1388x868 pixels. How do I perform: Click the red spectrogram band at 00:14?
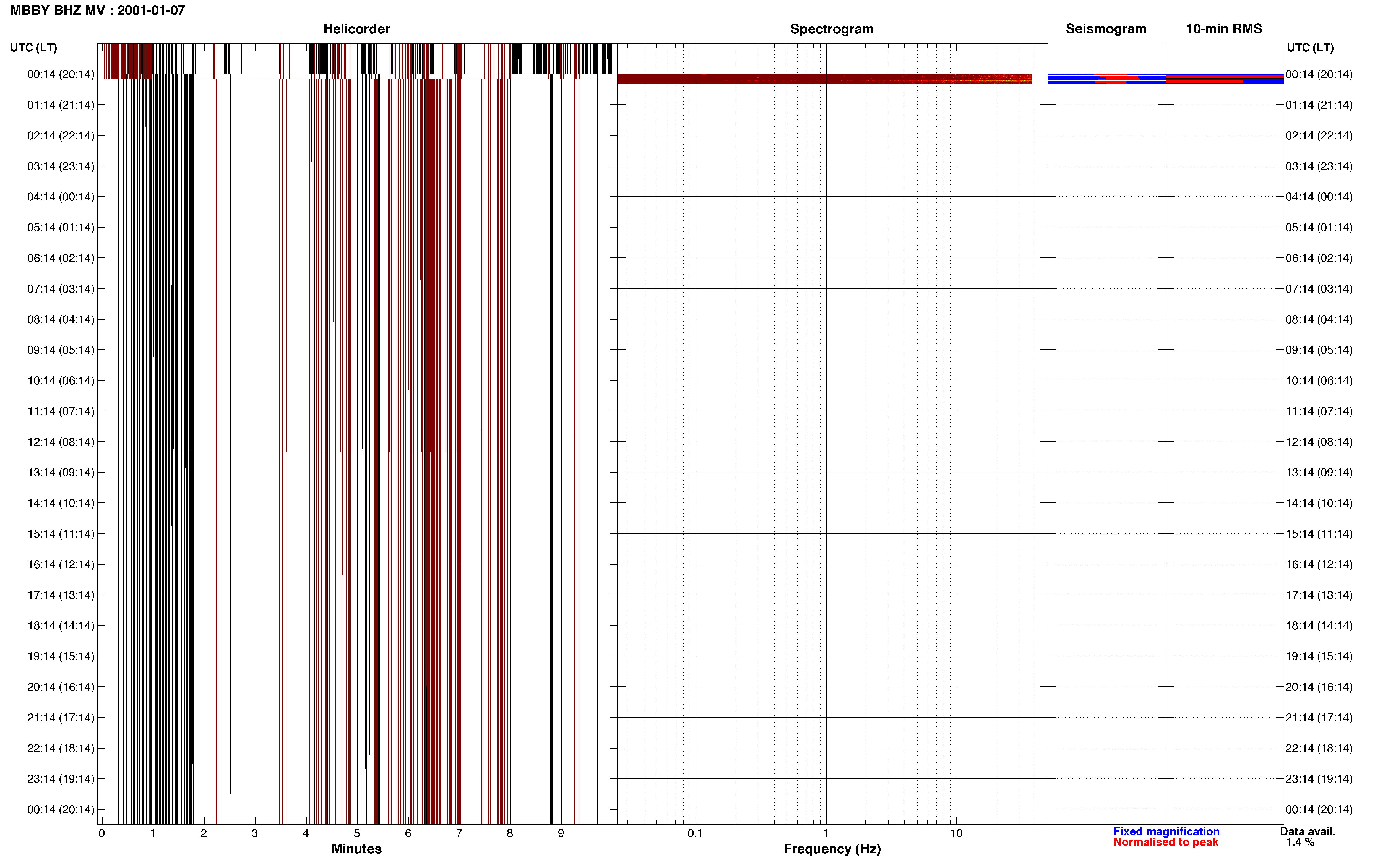coord(824,79)
